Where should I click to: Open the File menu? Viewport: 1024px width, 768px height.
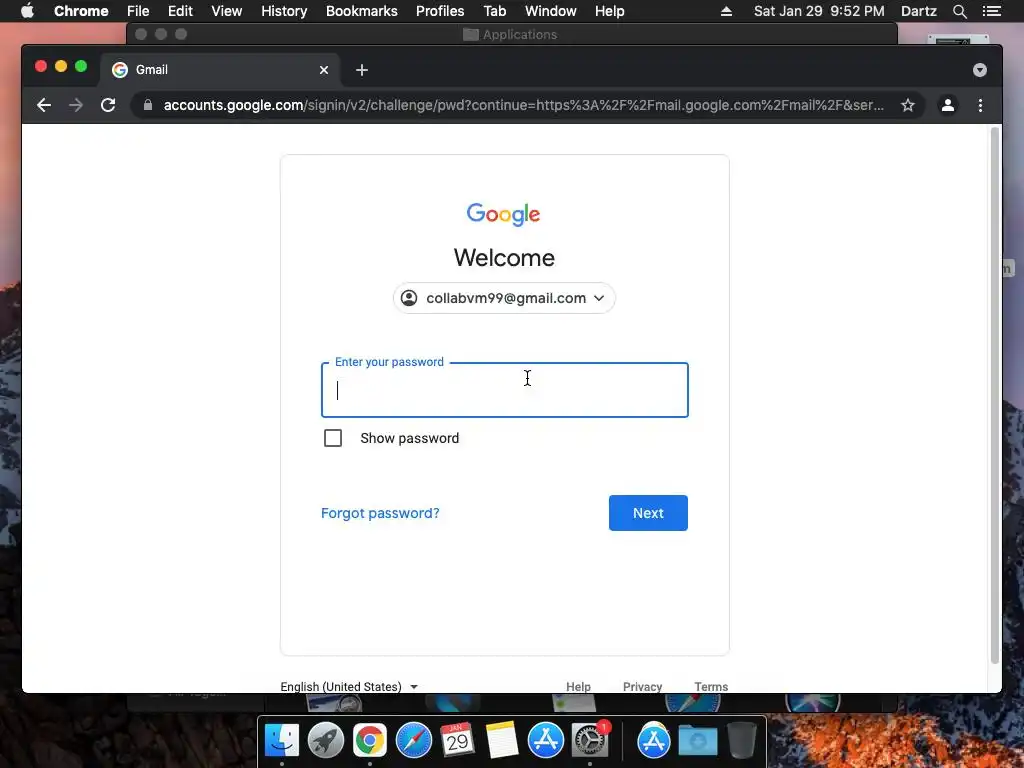coord(138,11)
